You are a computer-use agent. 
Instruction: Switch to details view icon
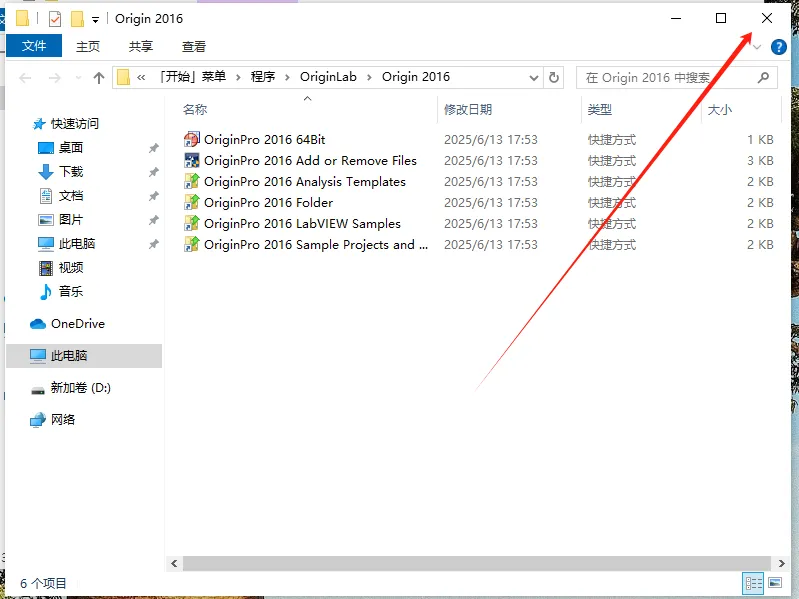(x=754, y=583)
